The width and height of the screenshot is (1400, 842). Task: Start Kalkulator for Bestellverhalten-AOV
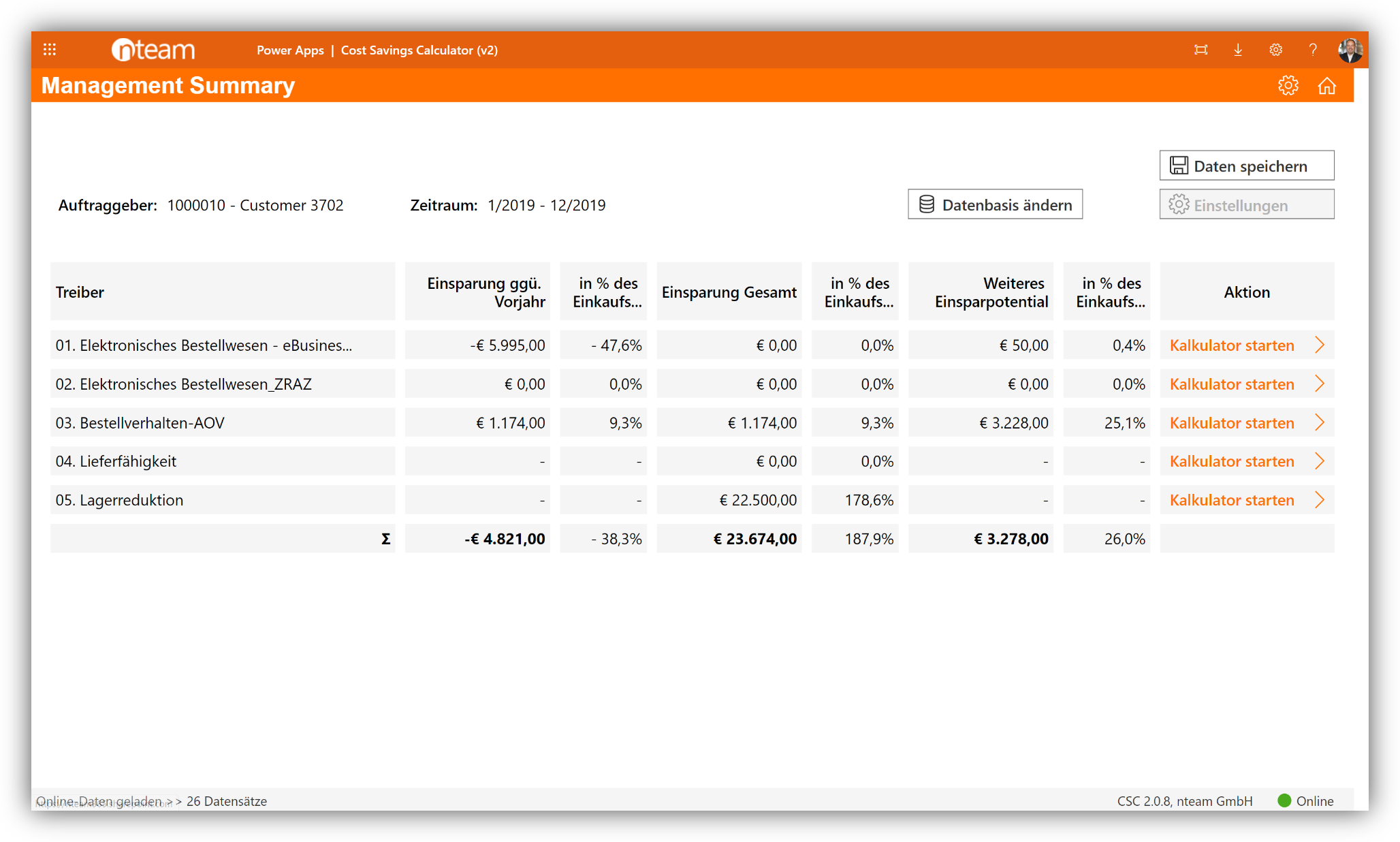tap(1232, 423)
